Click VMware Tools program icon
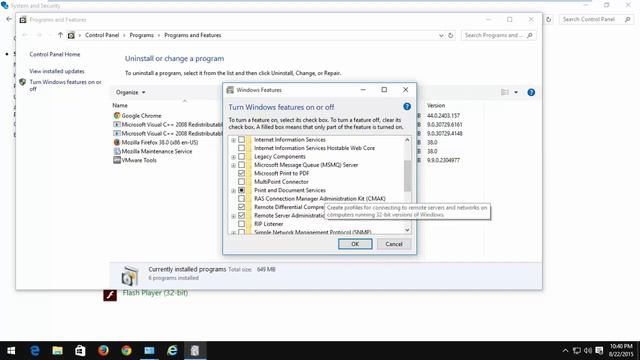The width and height of the screenshot is (640, 360). [x=117, y=160]
